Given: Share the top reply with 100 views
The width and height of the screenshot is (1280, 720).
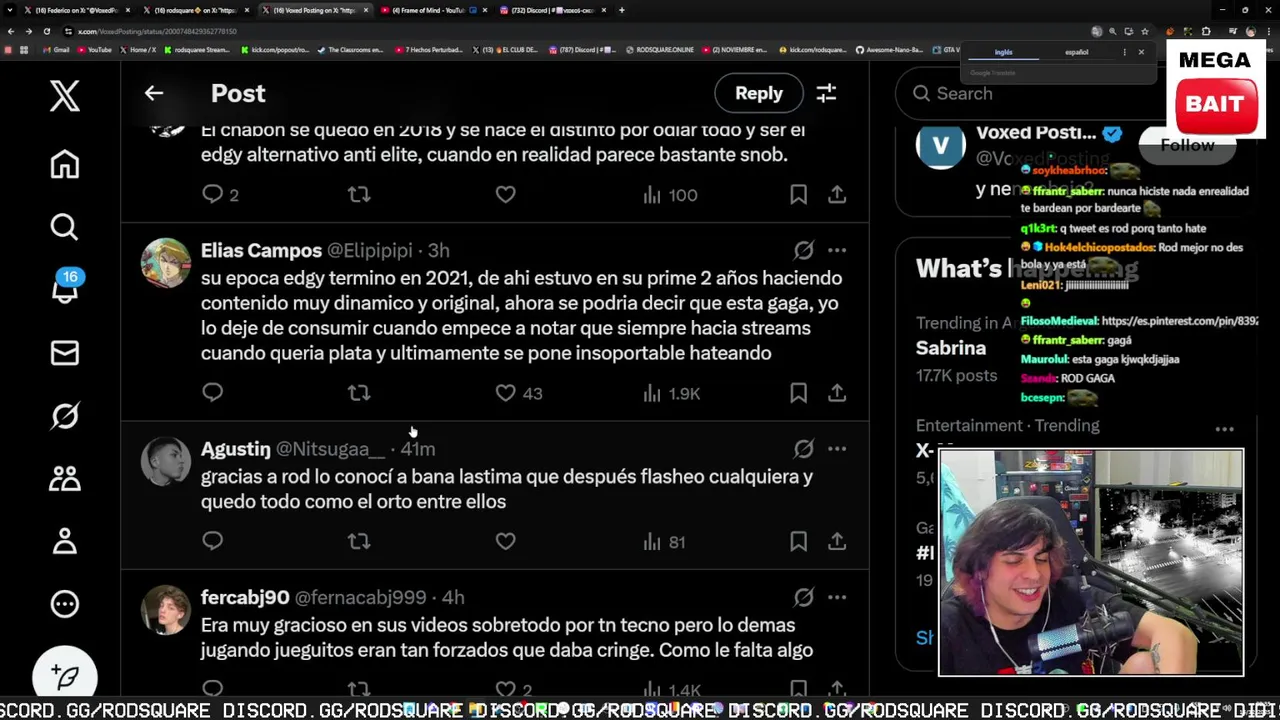Looking at the screenshot, I should point(837,195).
